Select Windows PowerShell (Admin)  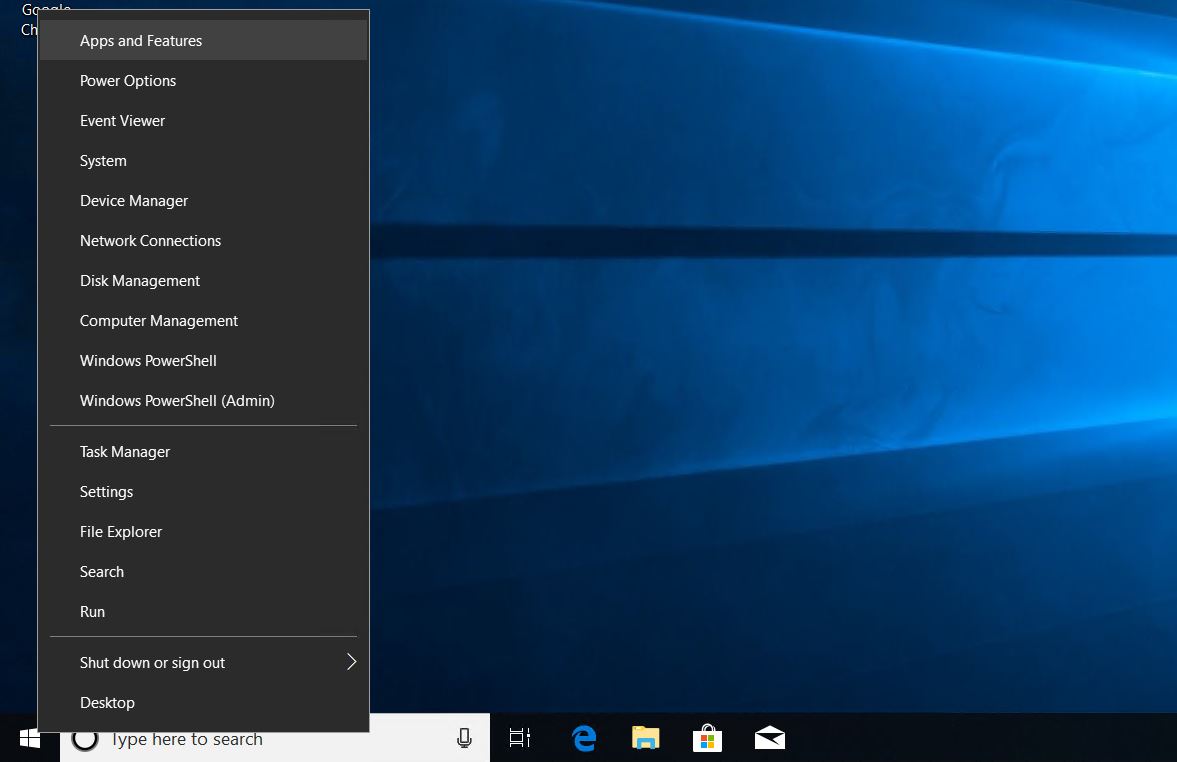pos(177,400)
